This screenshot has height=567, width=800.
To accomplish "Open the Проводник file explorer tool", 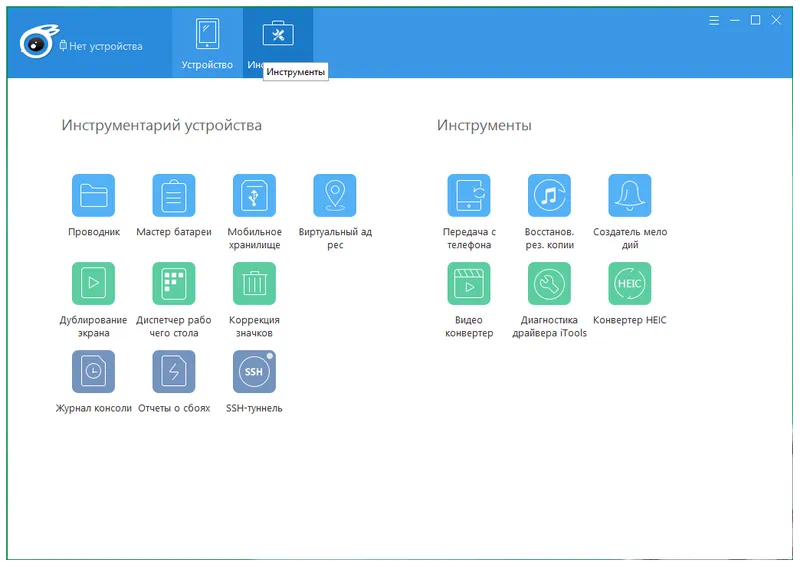I will point(93,195).
